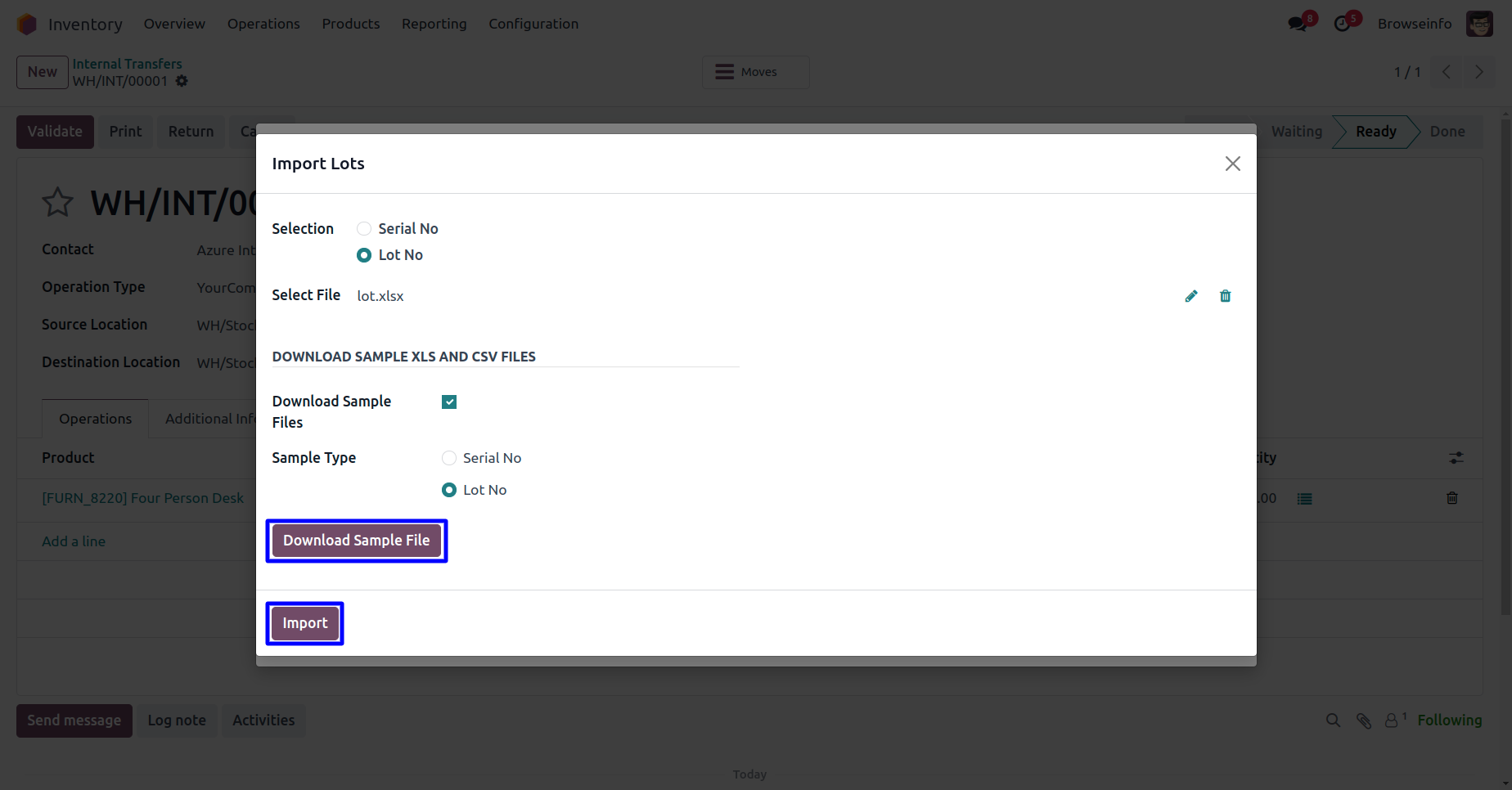This screenshot has height=790, width=1512.
Task: Open the messages chat icon
Action: [1298, 24]
